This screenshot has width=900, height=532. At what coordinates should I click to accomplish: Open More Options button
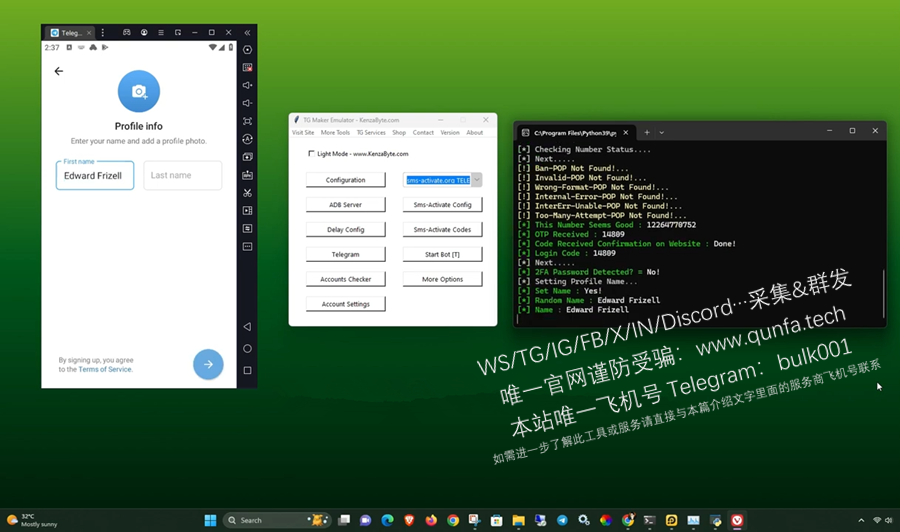(443, 279)
